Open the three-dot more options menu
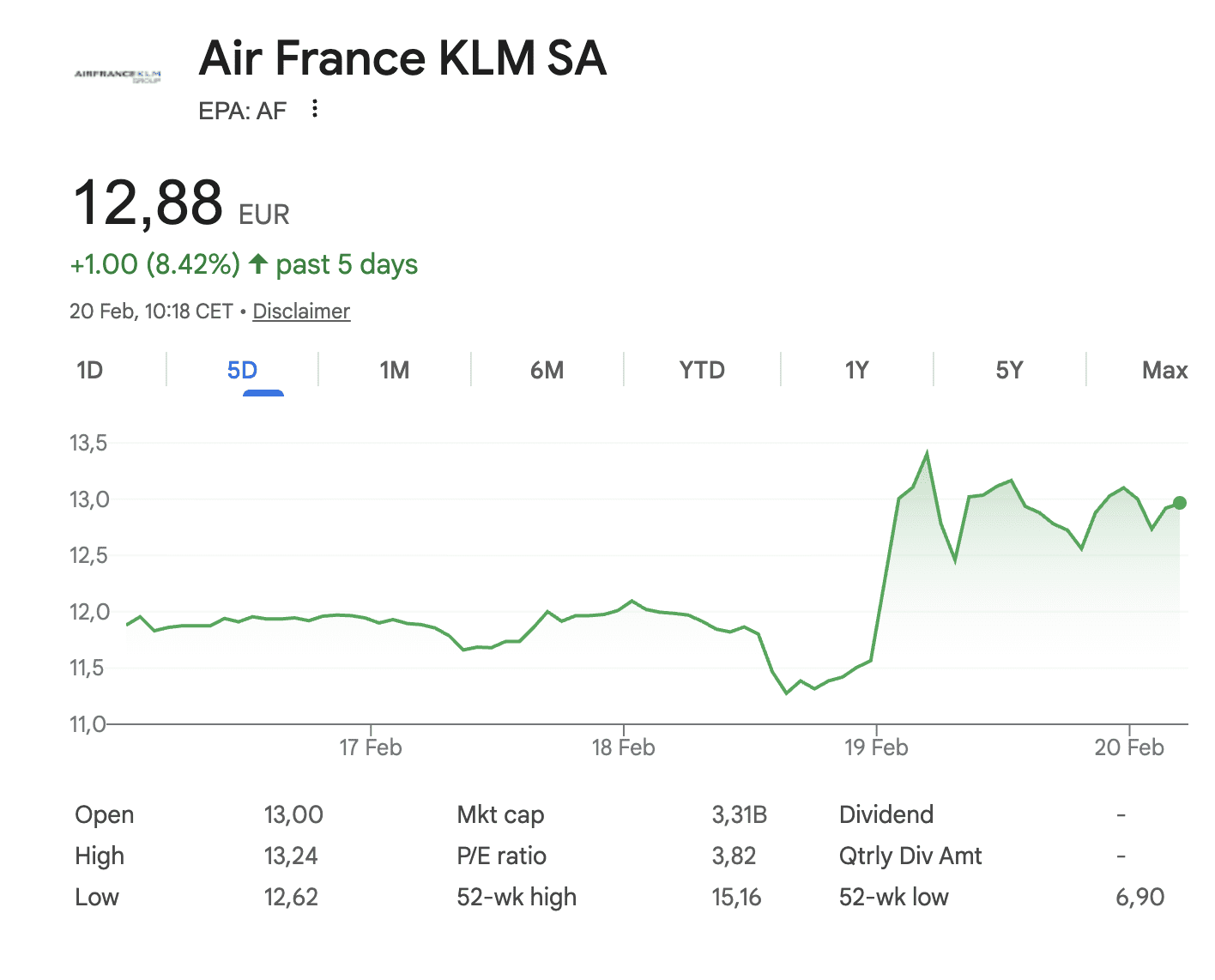Screen dimensions: 1215x980 [315, 109]
